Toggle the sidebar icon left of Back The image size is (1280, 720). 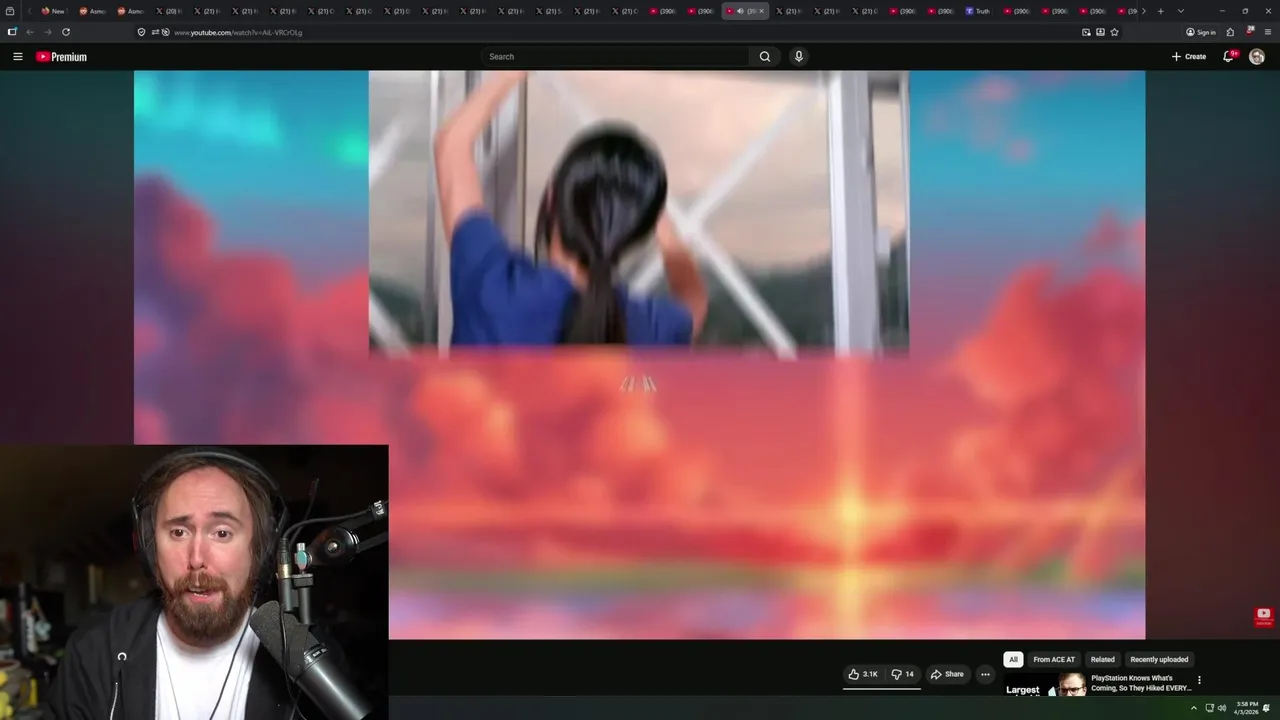tap(11, 32)
